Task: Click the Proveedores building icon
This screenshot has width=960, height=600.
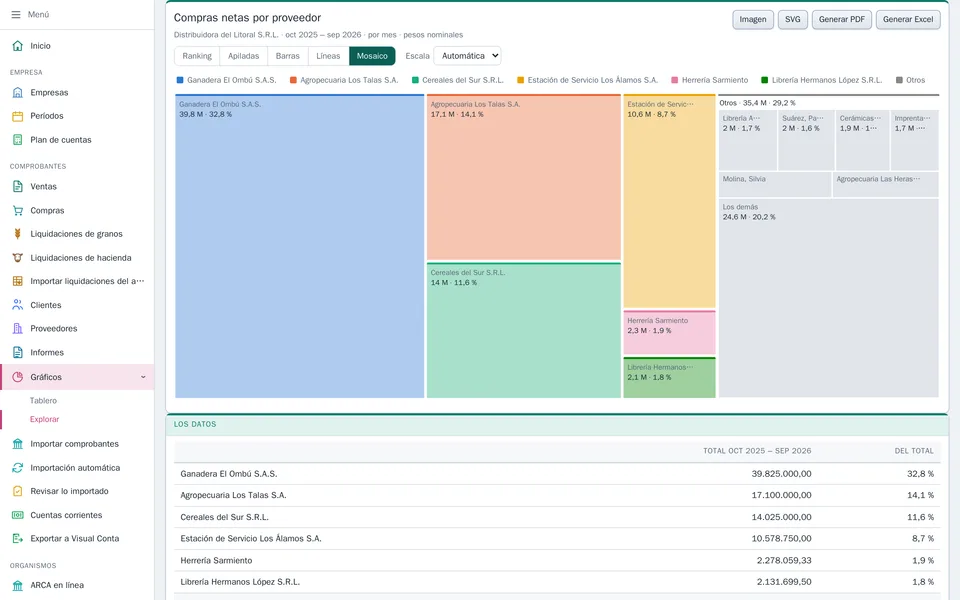Action: [x=18, y=329]
